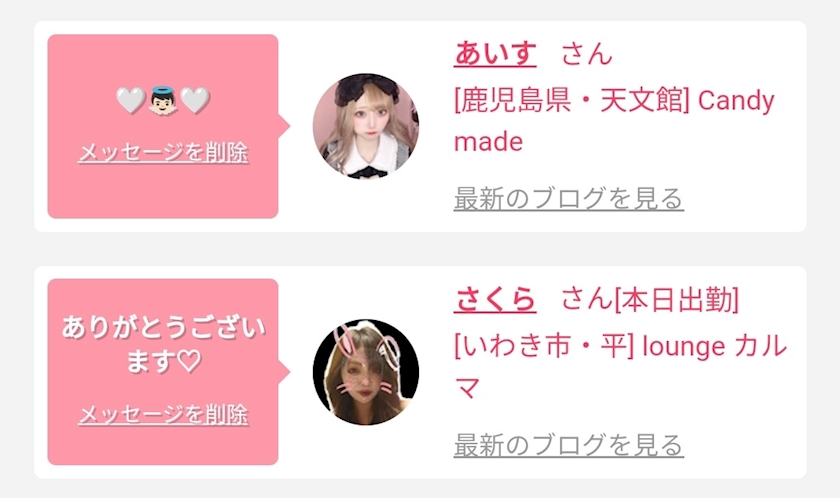840x498 pixels.
Task: Open the あいす profile name link
Action: pos(495,54)
